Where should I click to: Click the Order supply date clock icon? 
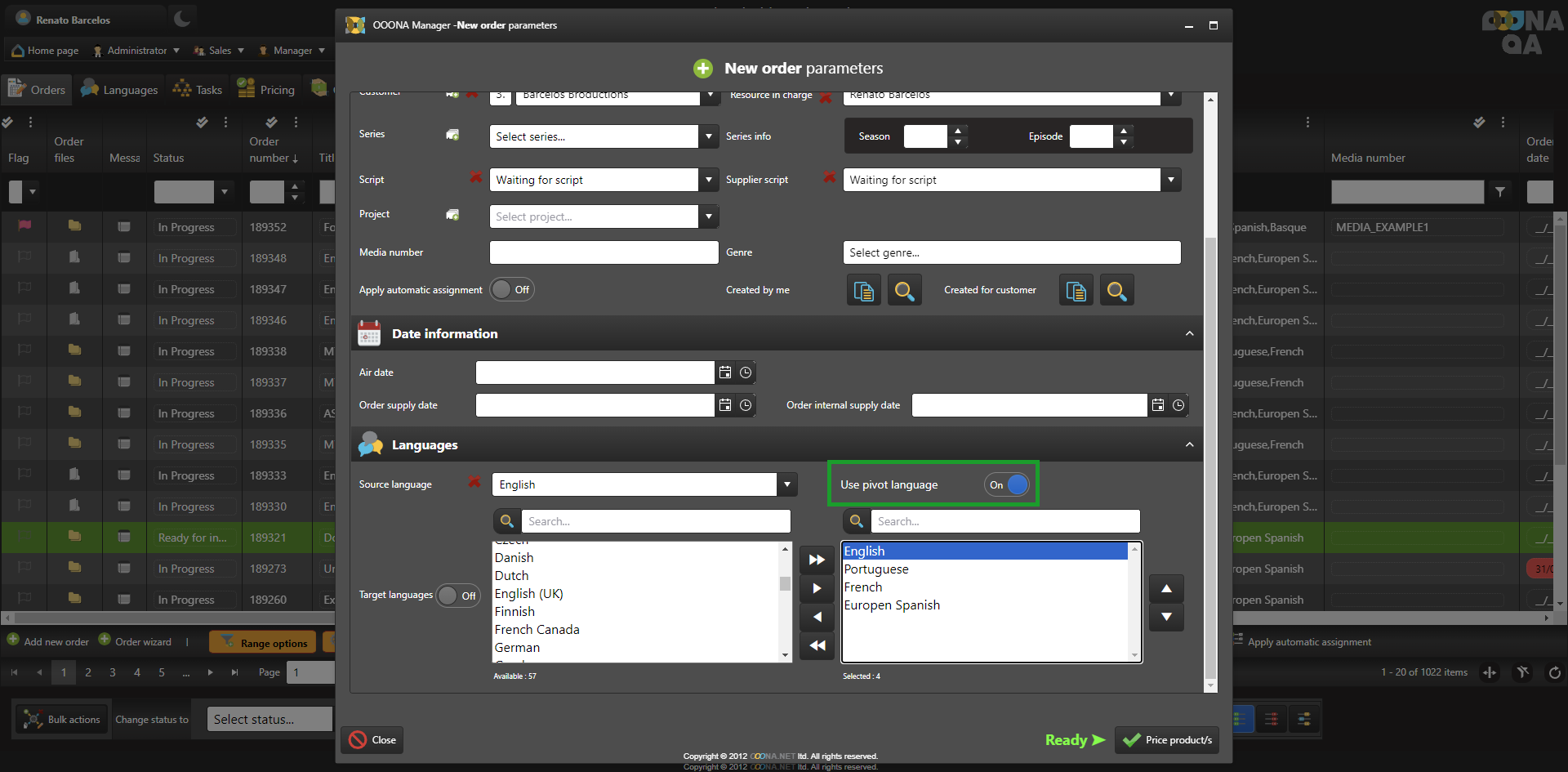pos(746,405)
